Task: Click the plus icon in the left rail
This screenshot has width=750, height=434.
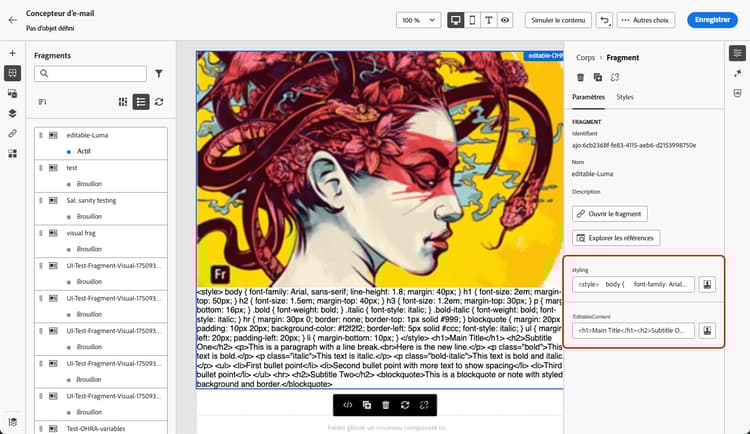Action: coord(12,53)
